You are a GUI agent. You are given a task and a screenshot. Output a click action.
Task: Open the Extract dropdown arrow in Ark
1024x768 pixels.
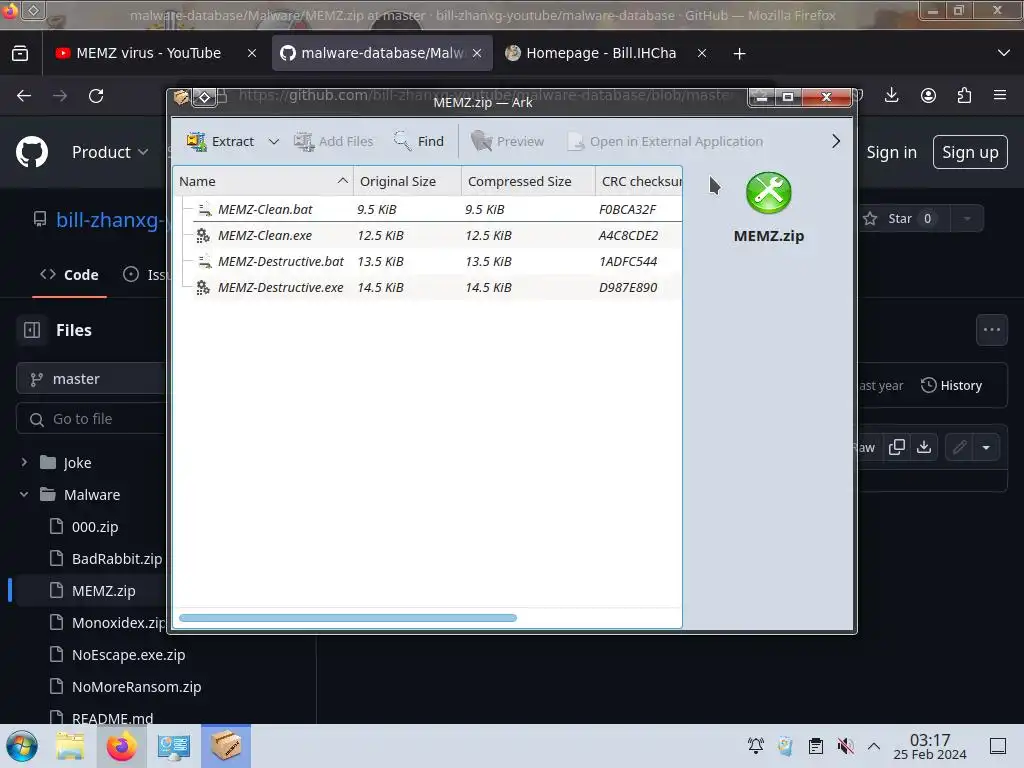click(x=274, y=142)
